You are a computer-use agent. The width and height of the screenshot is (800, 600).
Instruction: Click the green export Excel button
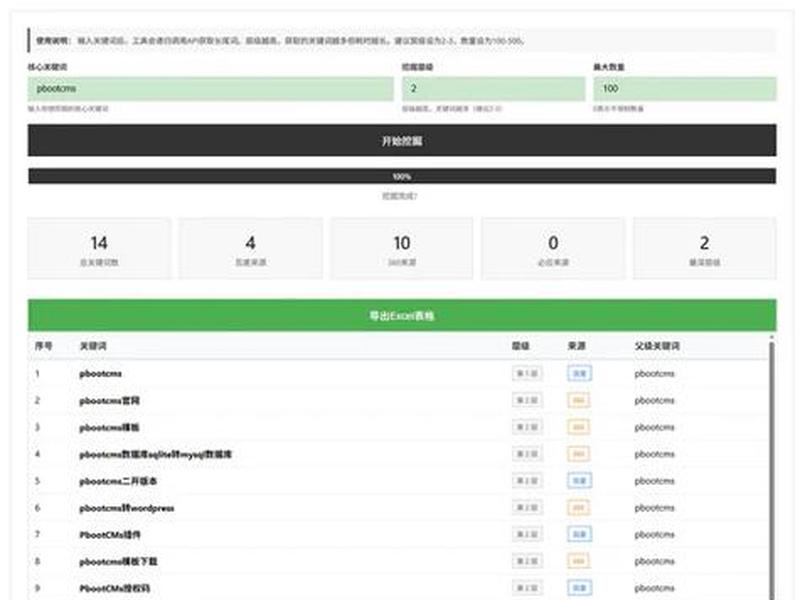[x=402, y=315]
